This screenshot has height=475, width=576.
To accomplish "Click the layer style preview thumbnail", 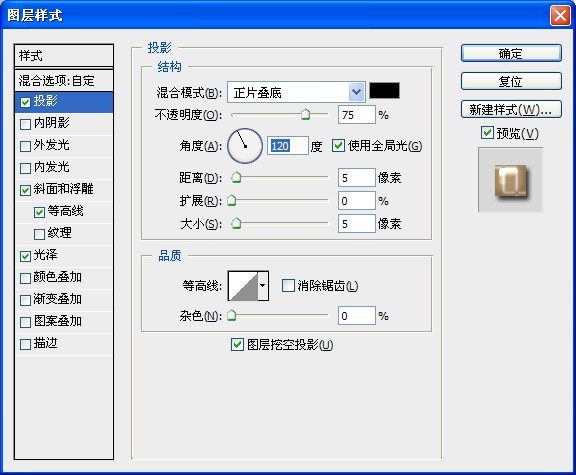I will pyautogui.click(x=510, y=180).
